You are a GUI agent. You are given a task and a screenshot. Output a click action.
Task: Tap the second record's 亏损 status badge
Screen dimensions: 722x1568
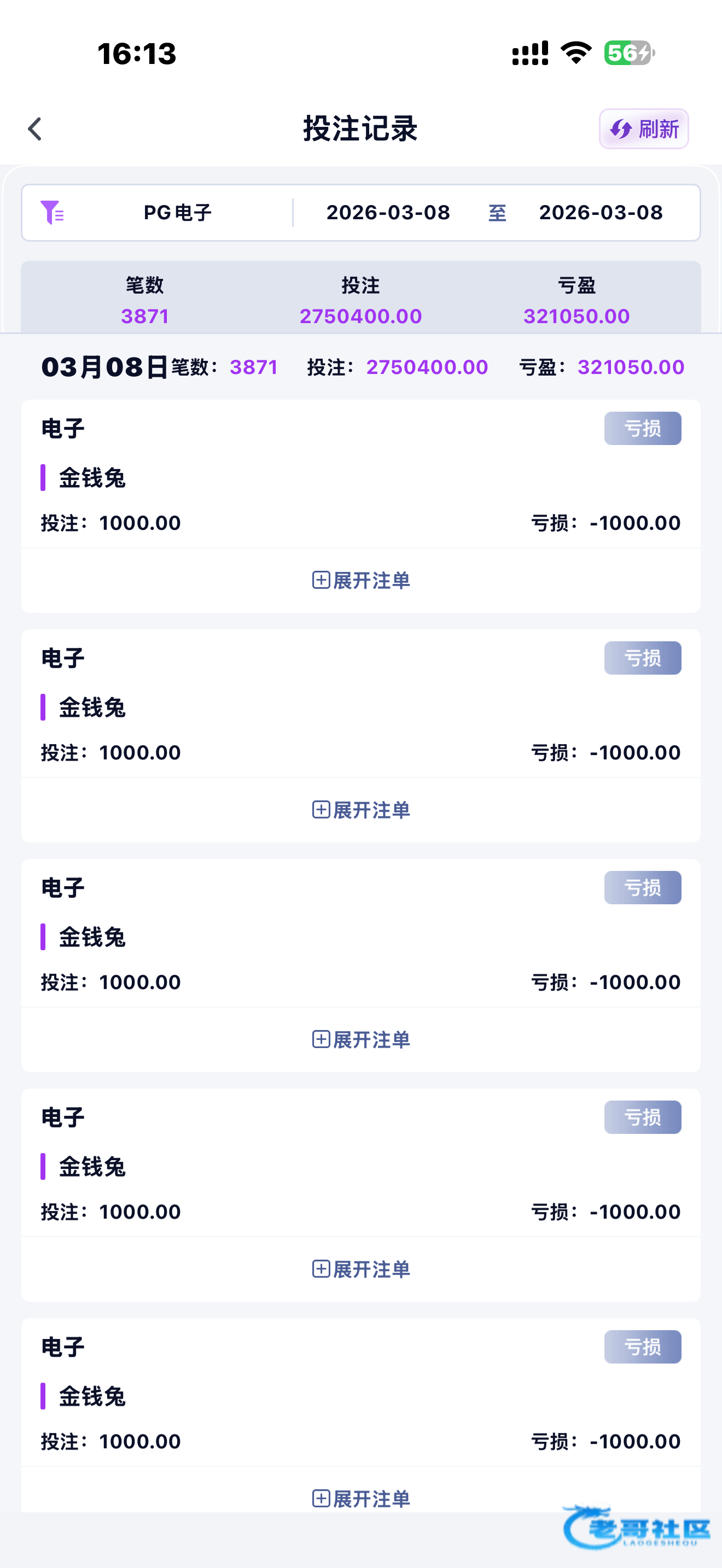642,658
